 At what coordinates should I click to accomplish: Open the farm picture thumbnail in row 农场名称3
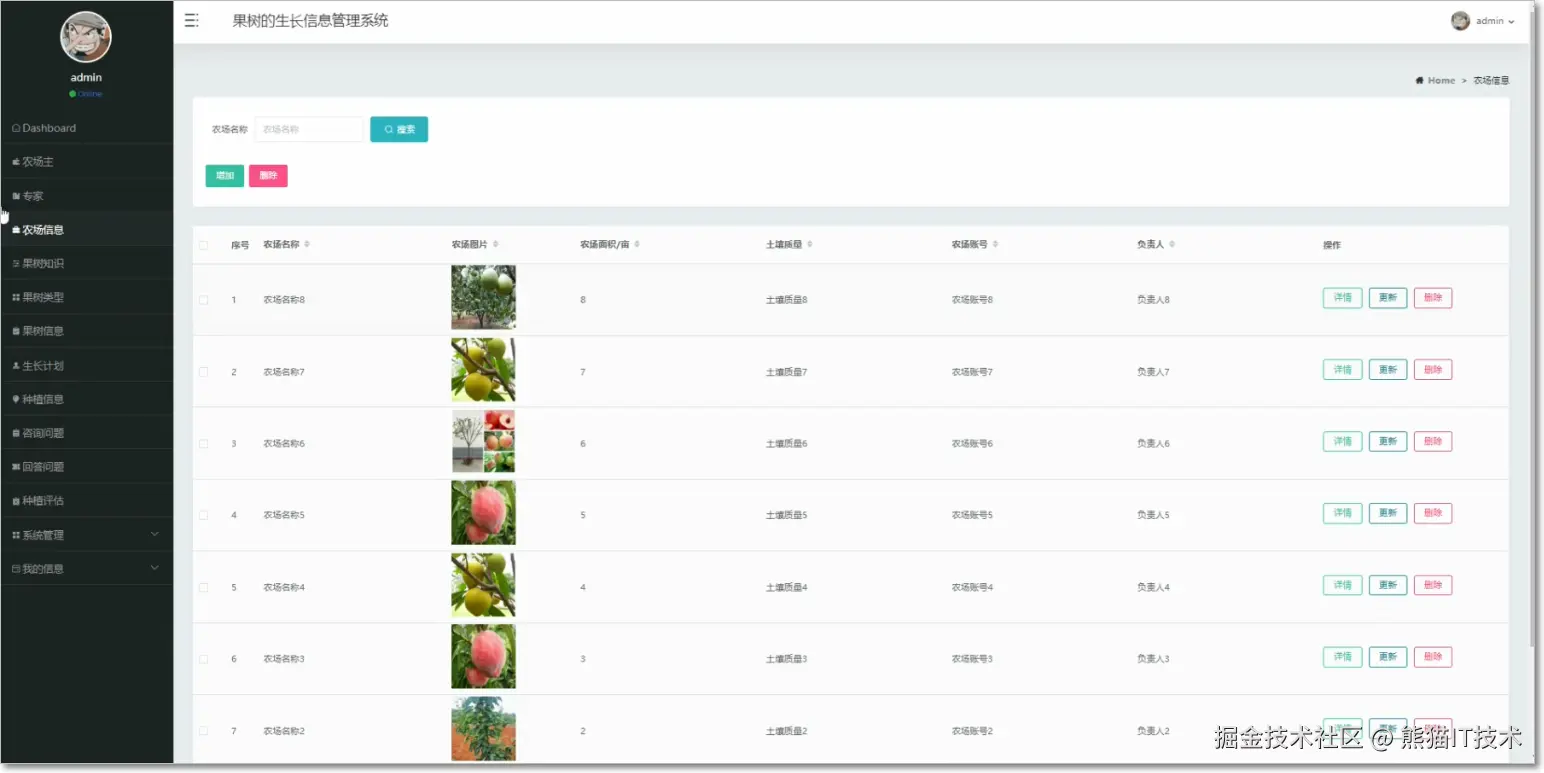(x=484, y=657)
